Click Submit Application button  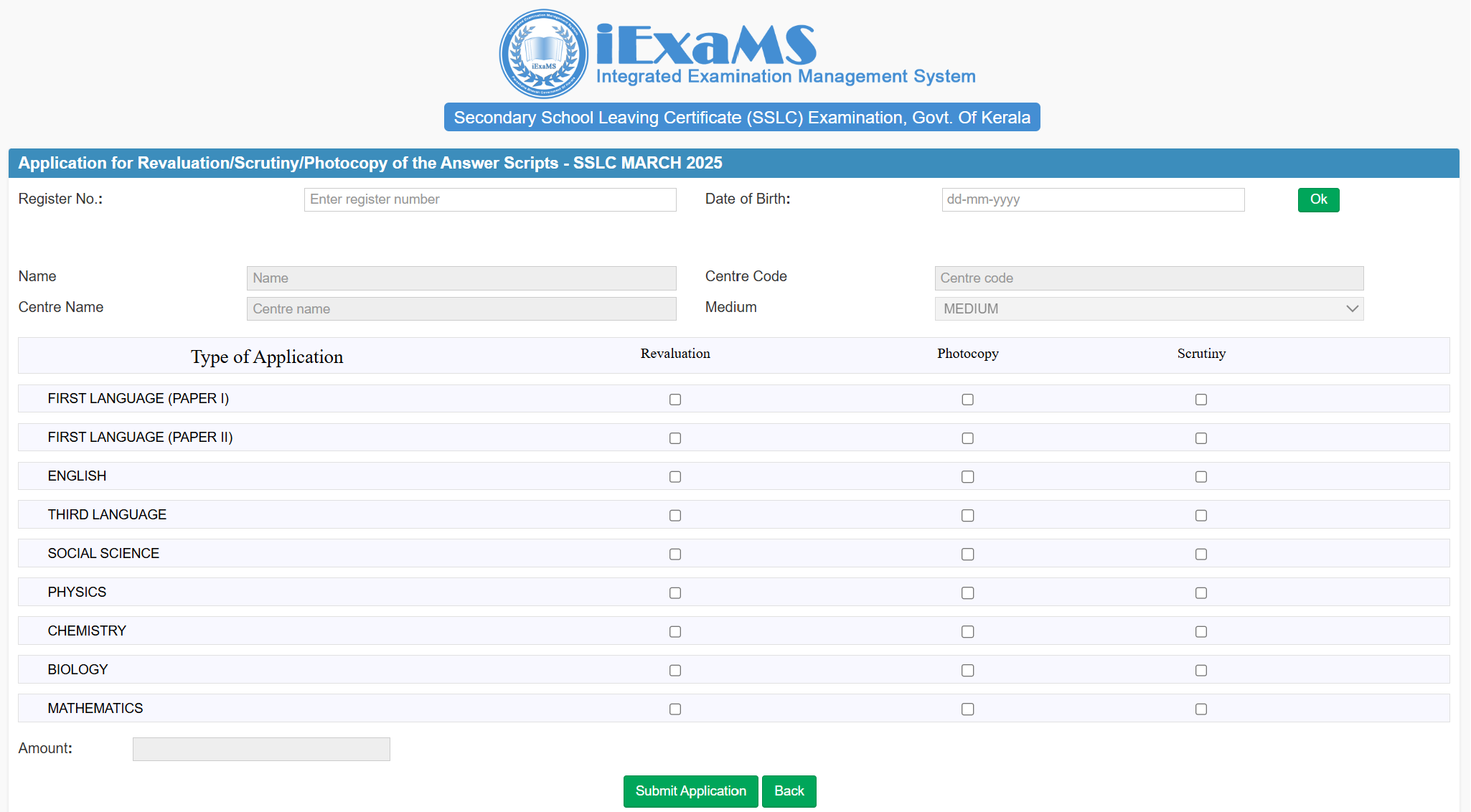pos(690,791)
